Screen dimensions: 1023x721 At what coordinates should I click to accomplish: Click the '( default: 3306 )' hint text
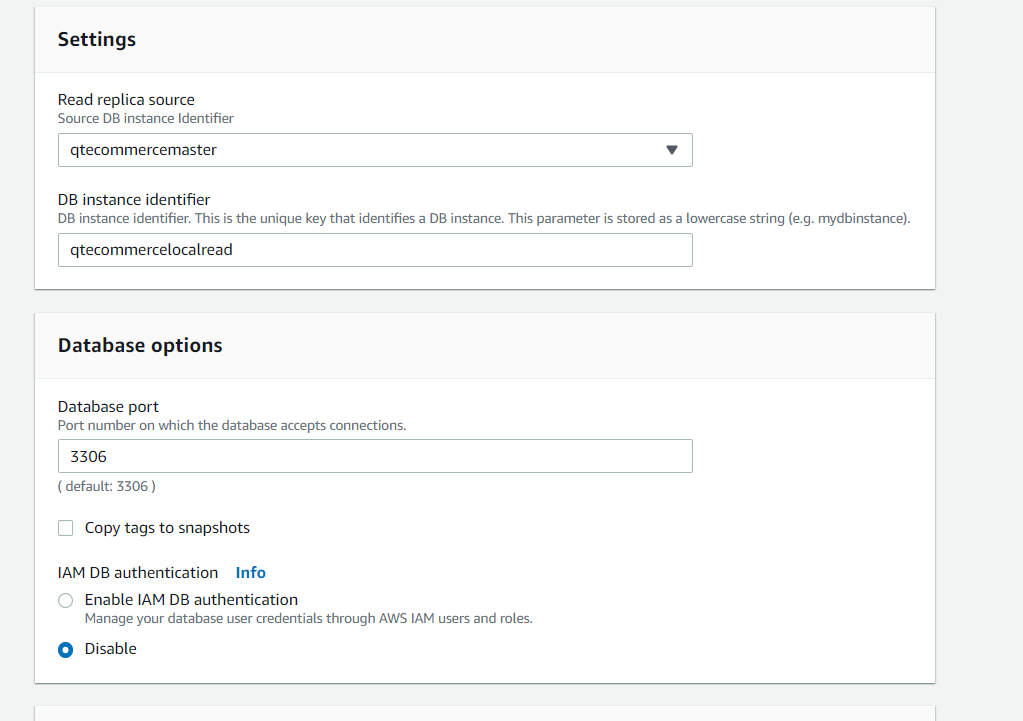click(x=107, y=486)
